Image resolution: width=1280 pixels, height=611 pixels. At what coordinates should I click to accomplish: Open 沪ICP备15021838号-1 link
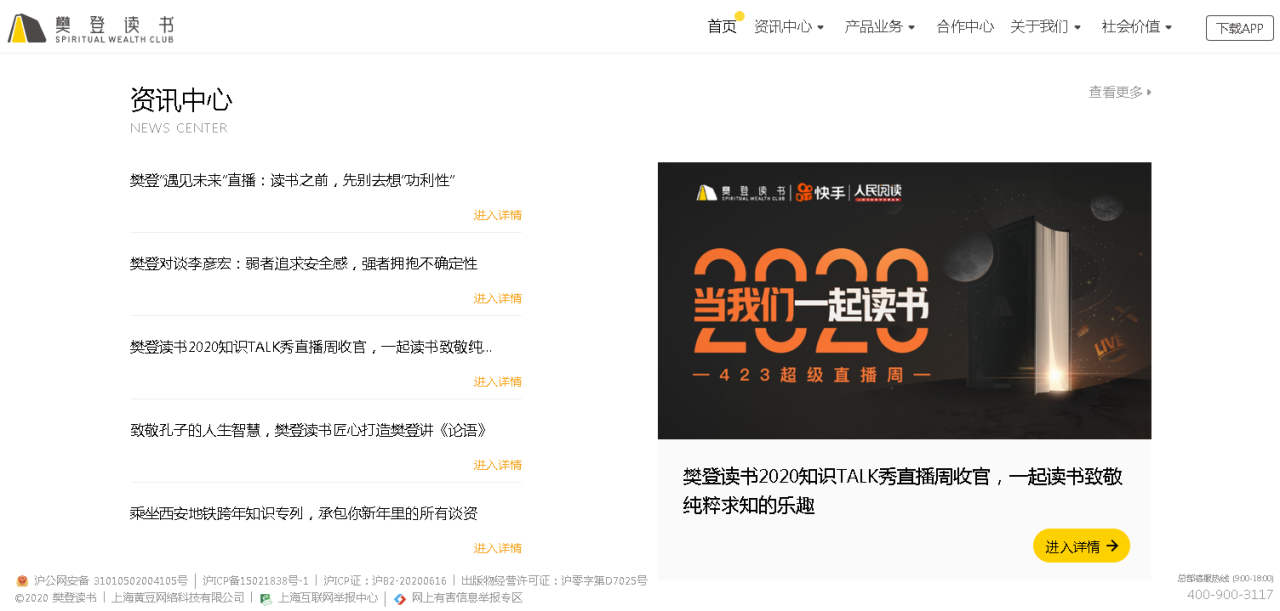point(255,581)
